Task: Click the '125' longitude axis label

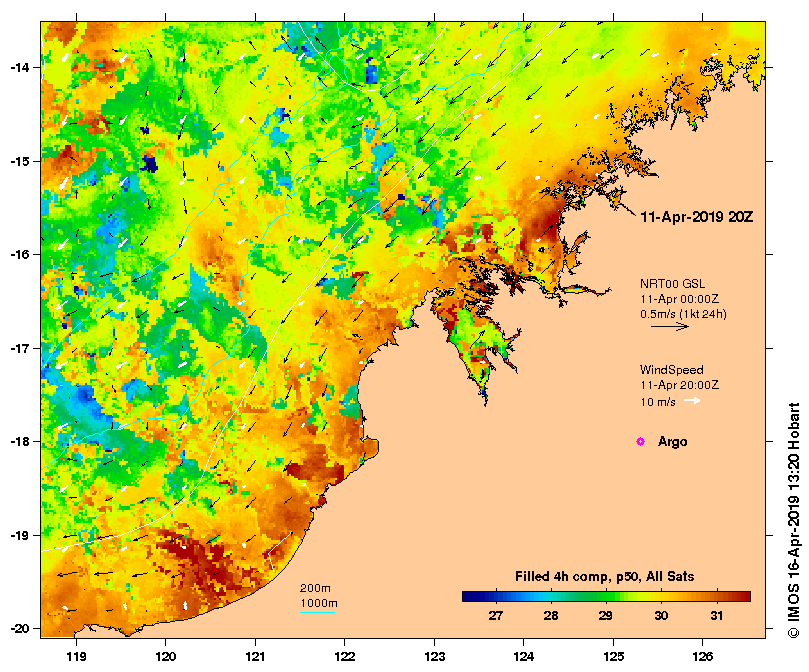Action: point(613,657)
